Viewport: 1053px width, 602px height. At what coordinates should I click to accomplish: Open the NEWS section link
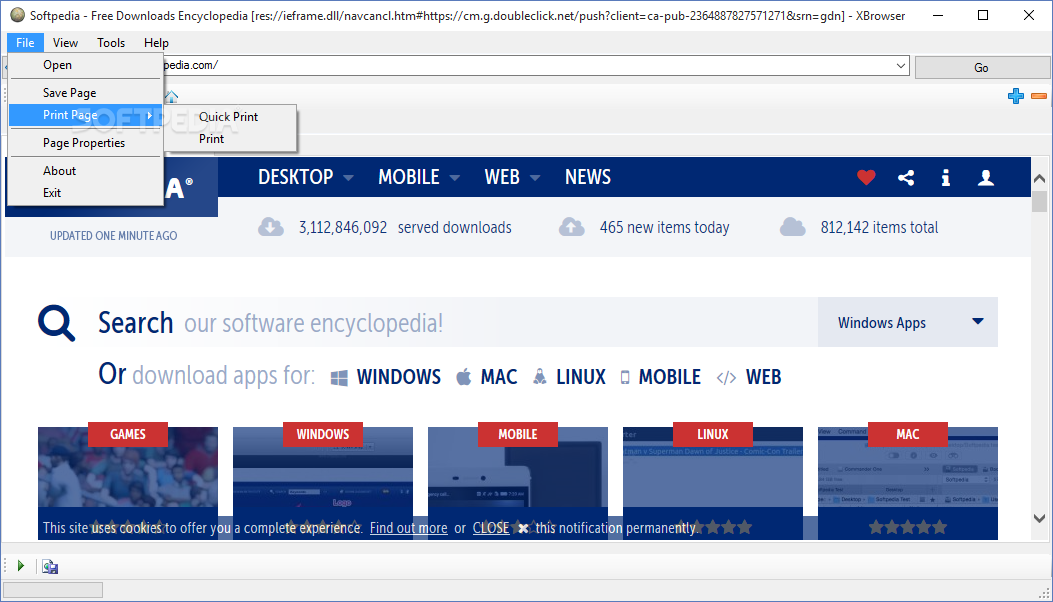point(588,177)
